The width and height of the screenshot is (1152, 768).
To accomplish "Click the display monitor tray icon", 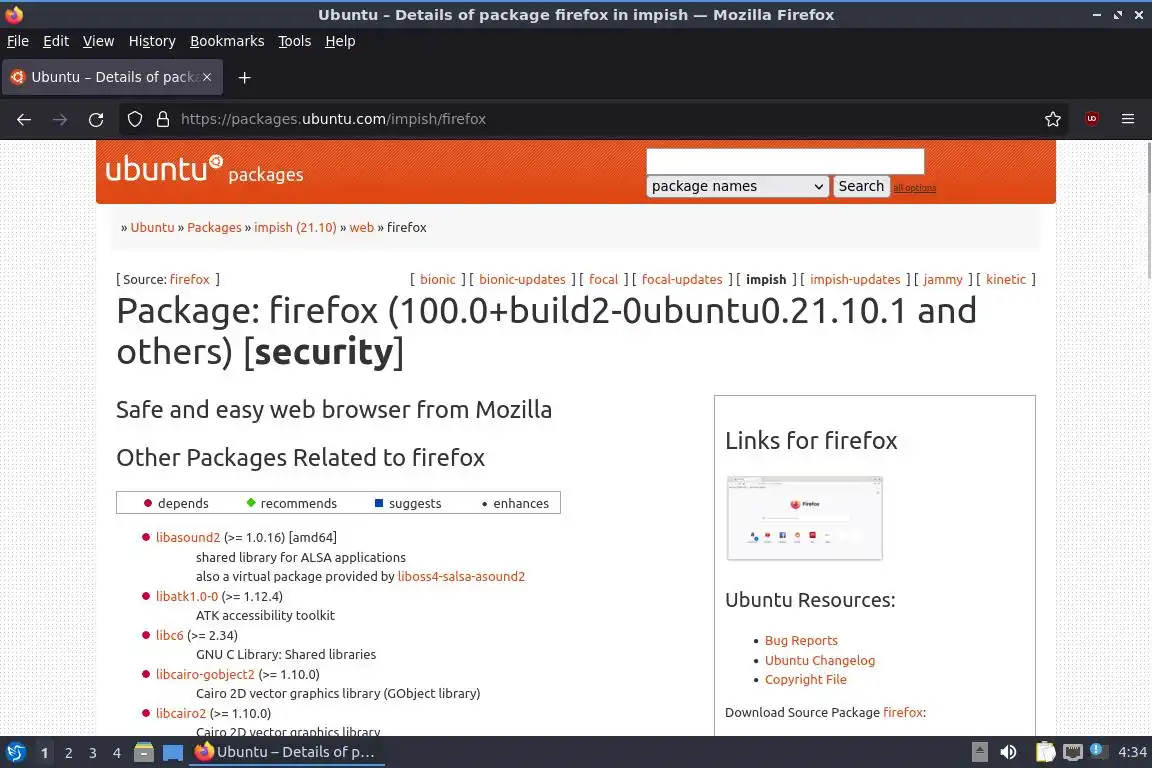I will click(x=1073, y=752).
